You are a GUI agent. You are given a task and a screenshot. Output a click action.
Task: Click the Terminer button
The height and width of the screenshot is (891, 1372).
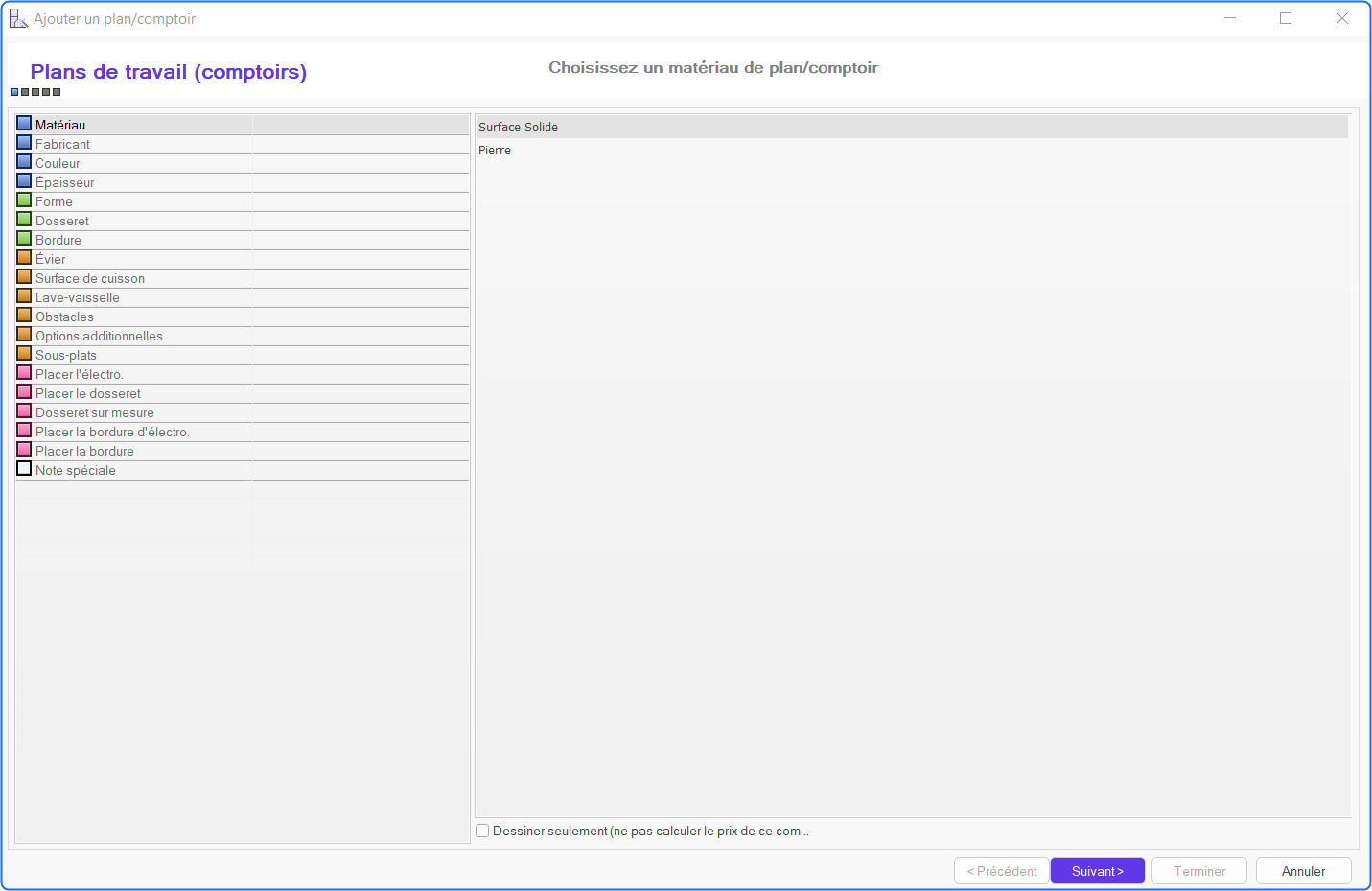[1199, 871]
